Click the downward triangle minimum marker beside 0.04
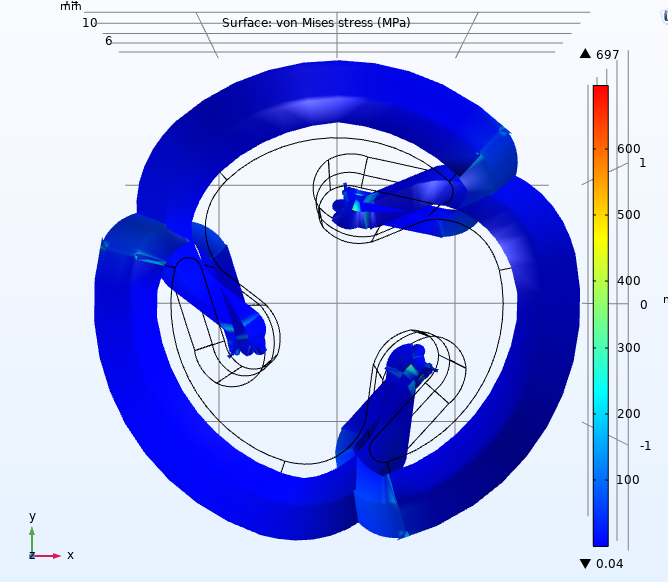The width and height of the screenshot is (668, 582). click(586, 566)
